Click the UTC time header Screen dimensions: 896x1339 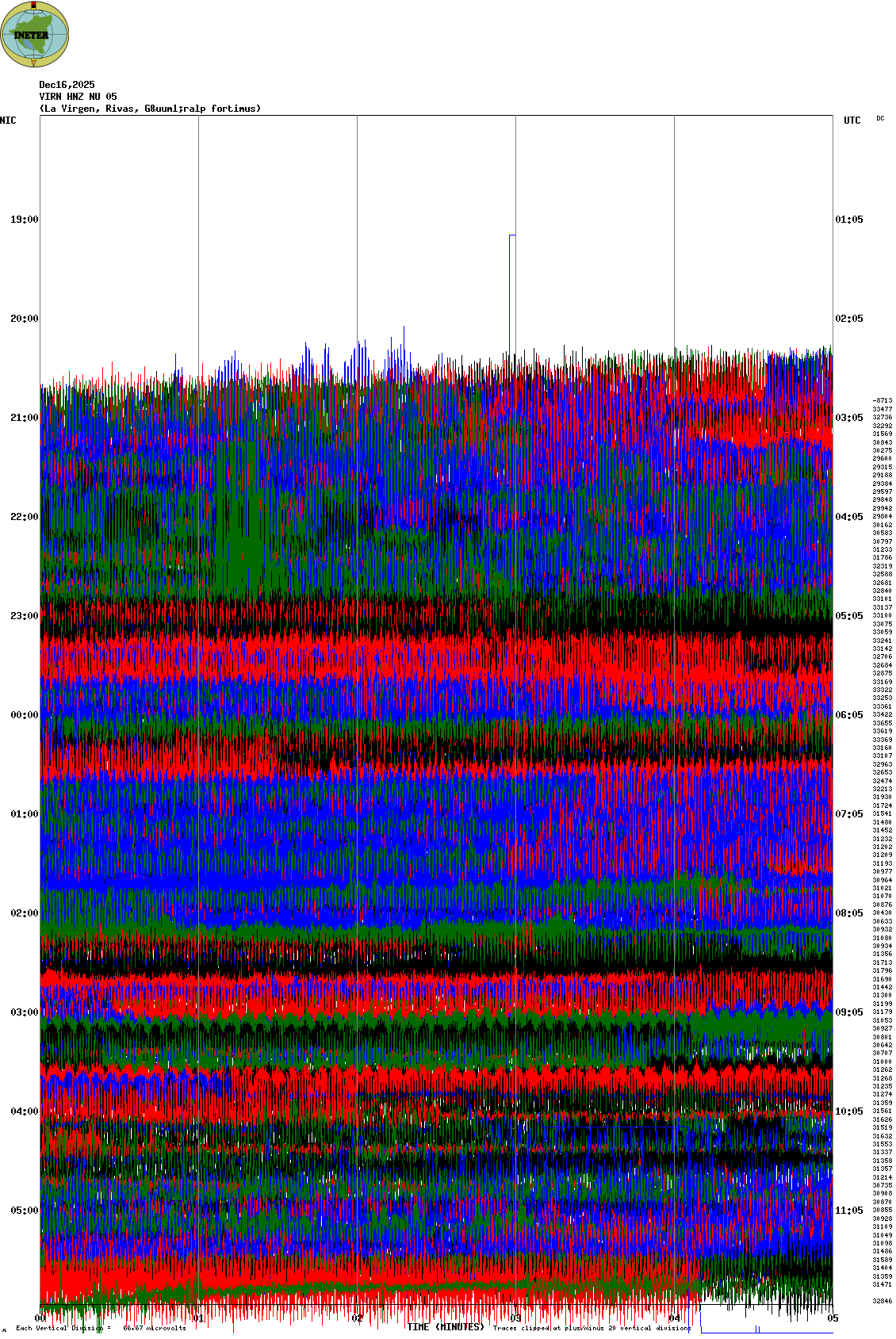tap(852, 121)
